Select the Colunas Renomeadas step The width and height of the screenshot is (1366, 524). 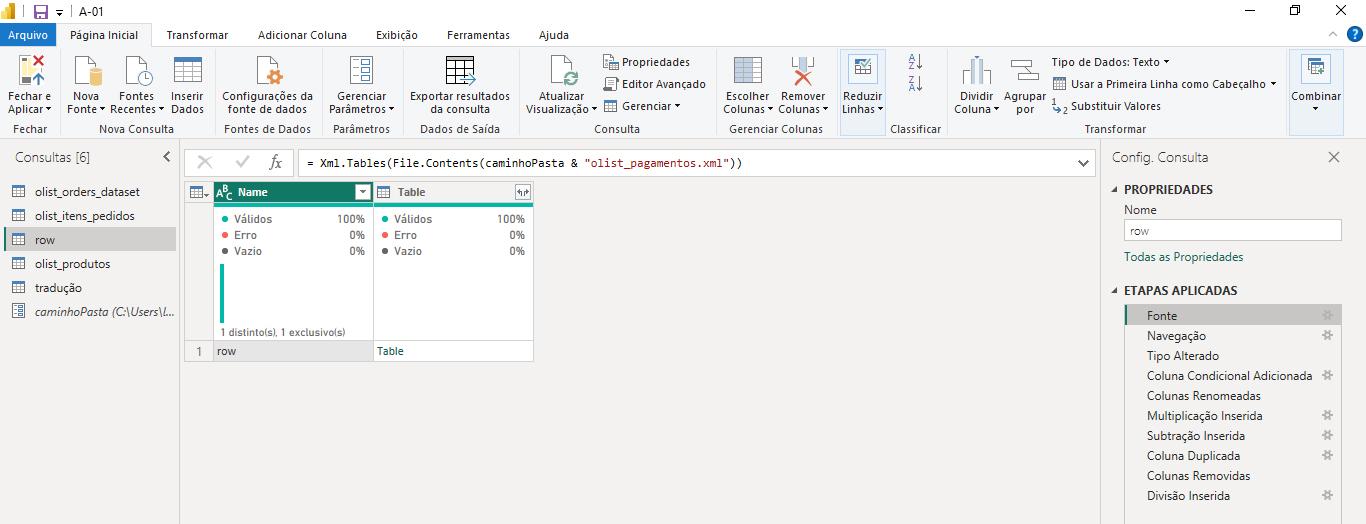(1232, 395)
